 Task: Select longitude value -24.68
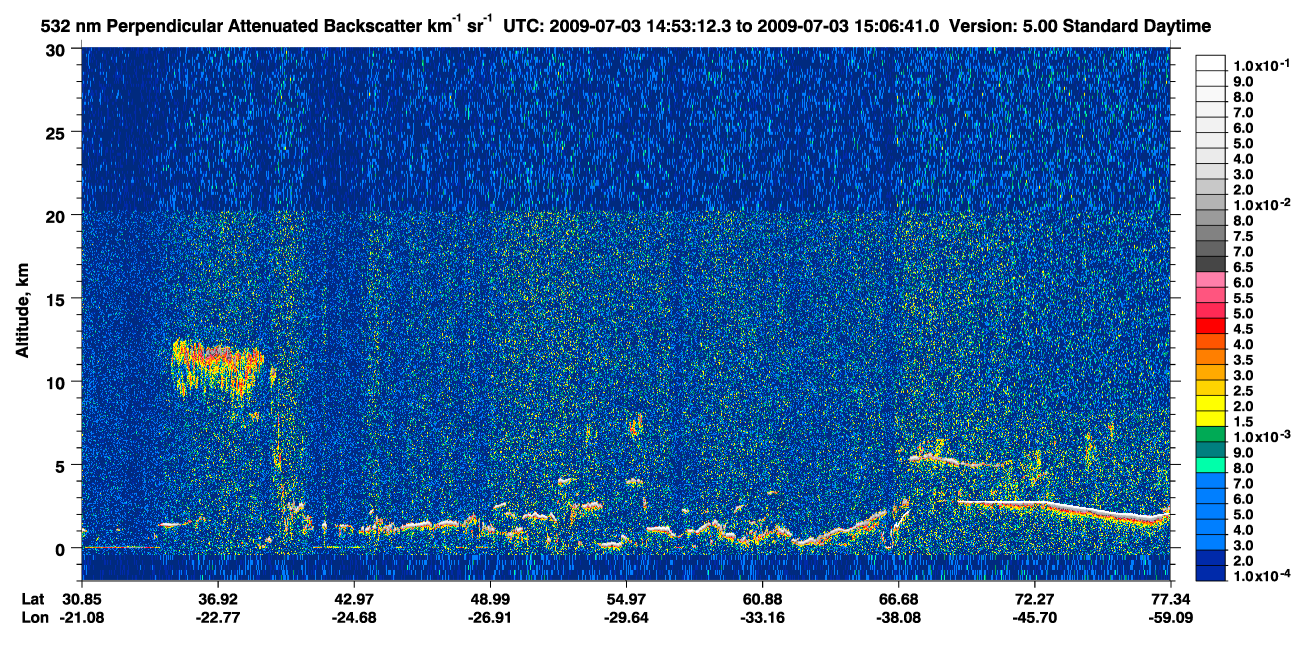pos(354,618)
